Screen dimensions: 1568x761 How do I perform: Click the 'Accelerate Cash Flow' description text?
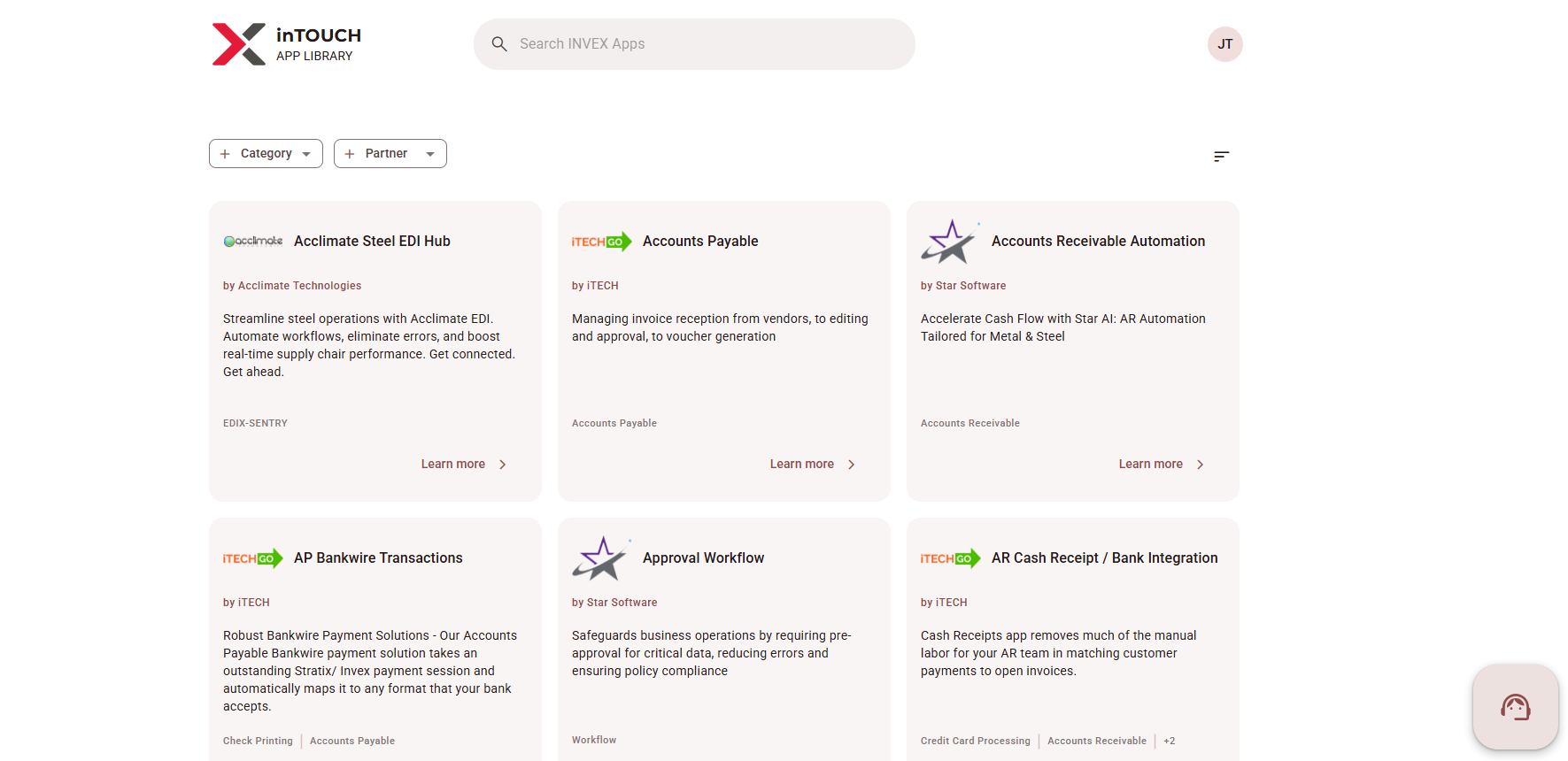pos(1063,327)
